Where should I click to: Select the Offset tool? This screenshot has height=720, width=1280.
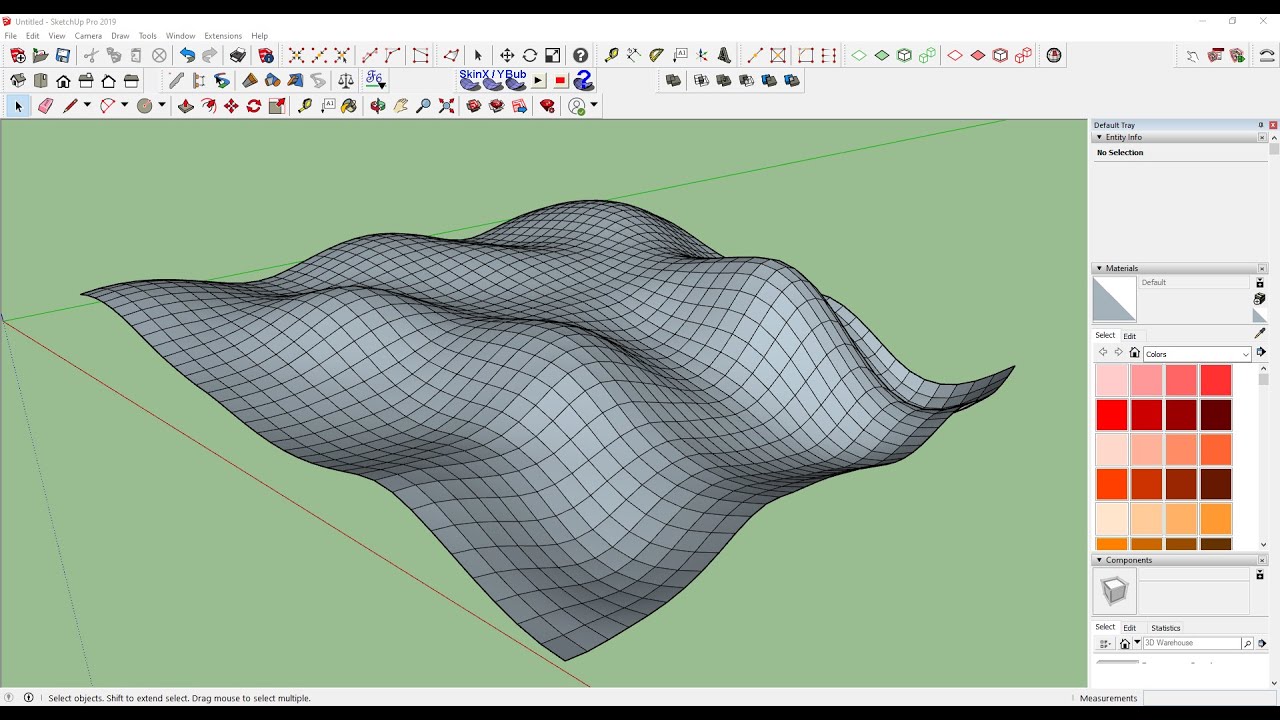click(x=209, y=106)
